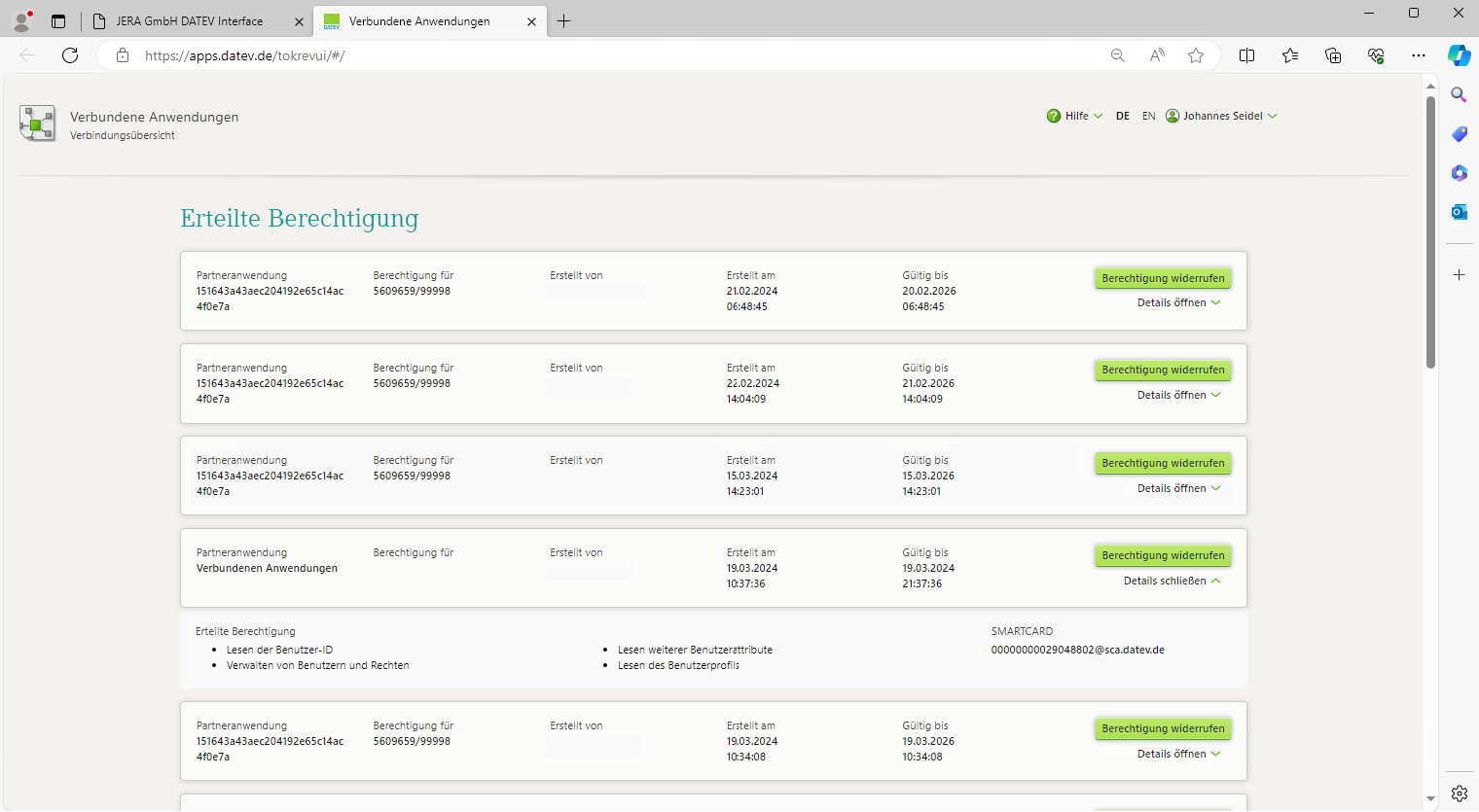The image size is (1479, 812).
Task: Open Outlook from the Edge sidebar
Action: click(1459, 211)
